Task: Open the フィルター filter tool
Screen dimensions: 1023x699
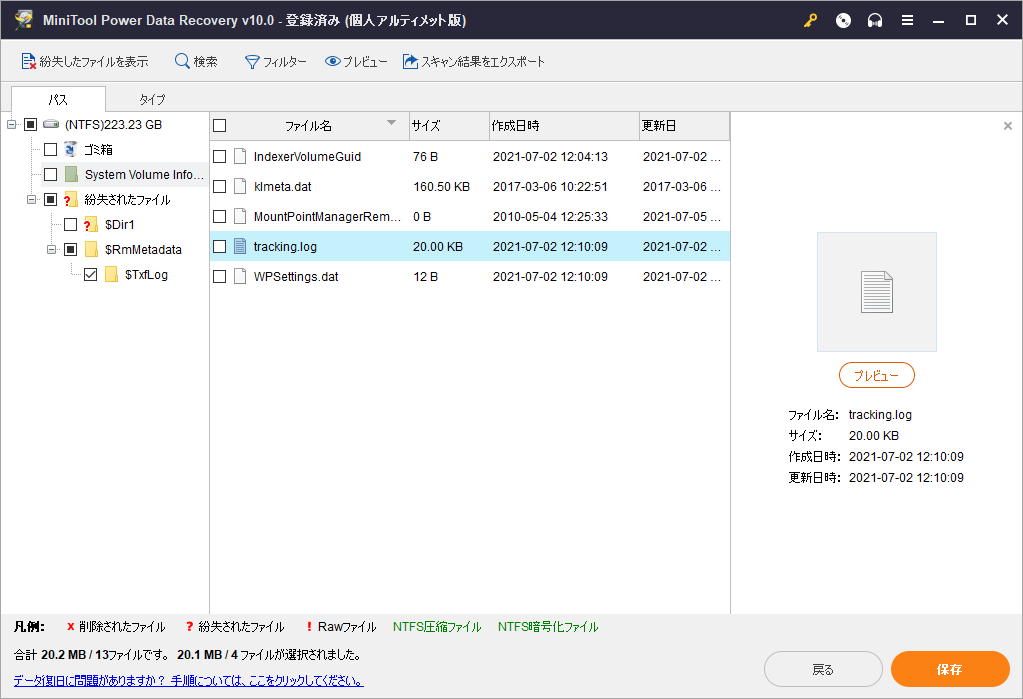Action: 276,62
